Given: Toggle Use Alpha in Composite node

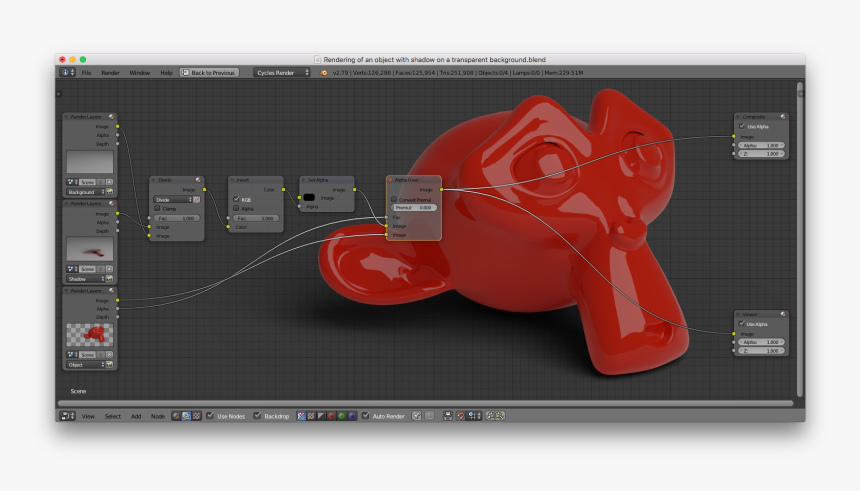Looking at the screenshot, I should 742,126.
